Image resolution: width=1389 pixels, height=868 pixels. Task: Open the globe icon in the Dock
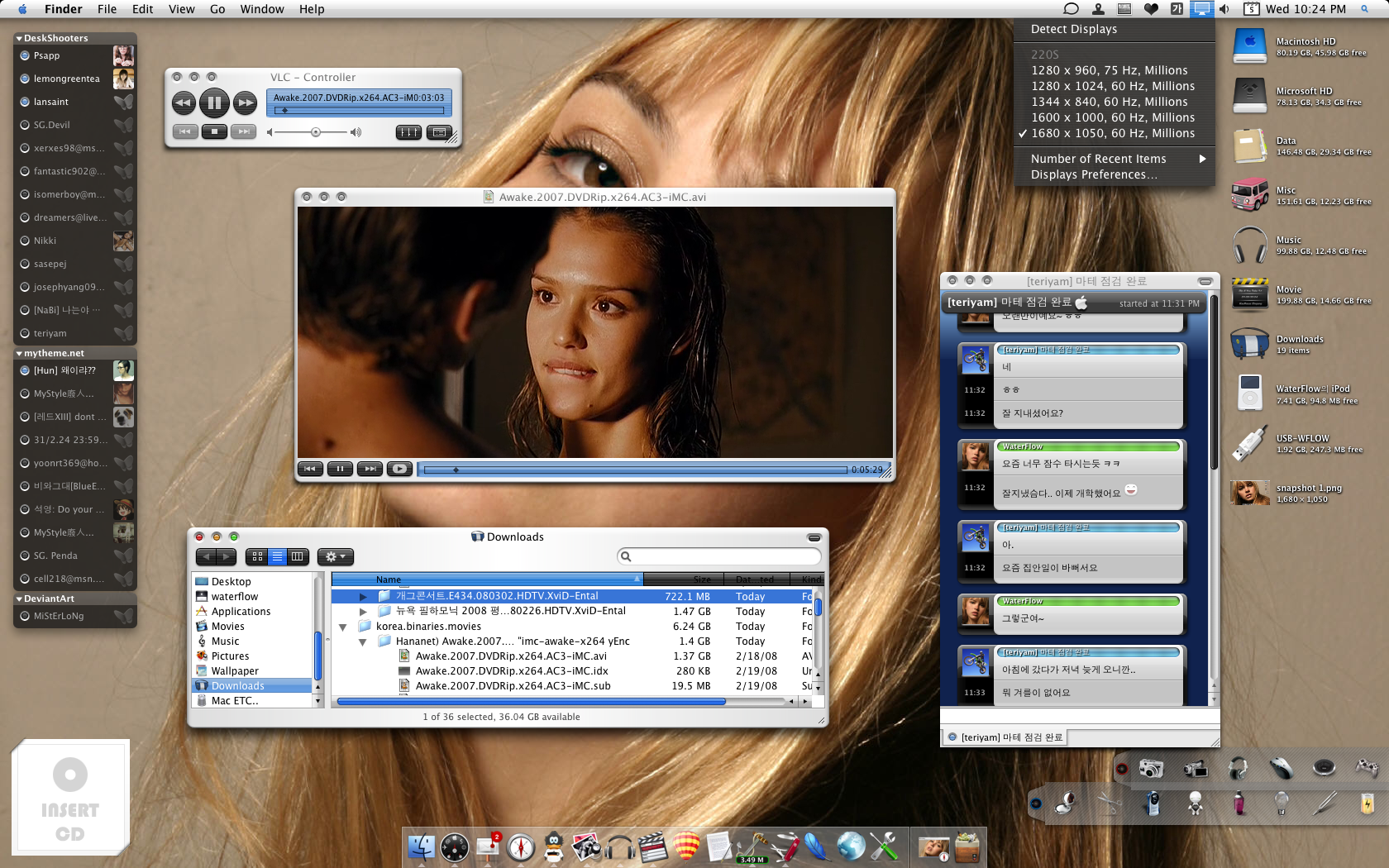[x=851, y=847]
